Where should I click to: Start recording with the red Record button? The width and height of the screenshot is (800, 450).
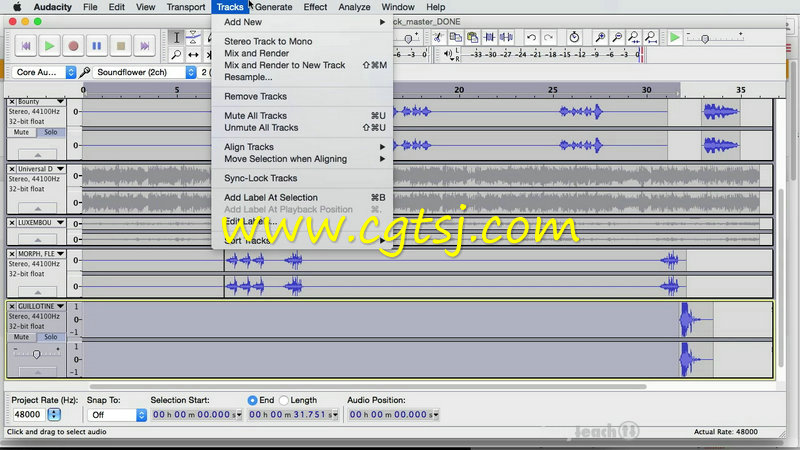(73, 46)
